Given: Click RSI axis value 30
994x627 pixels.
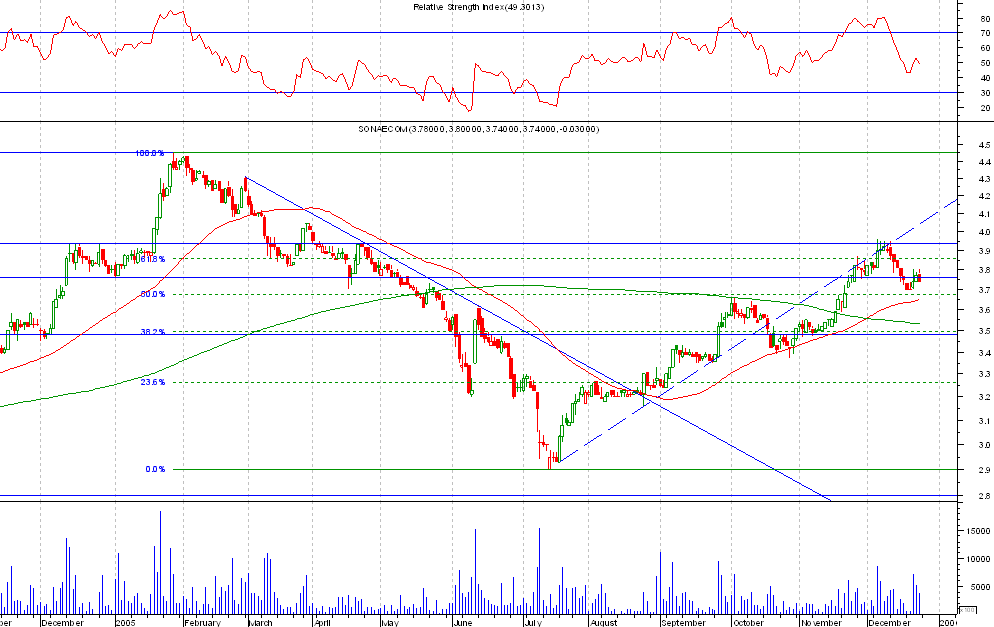Looking at the screenshot, I should coord(985,93).
